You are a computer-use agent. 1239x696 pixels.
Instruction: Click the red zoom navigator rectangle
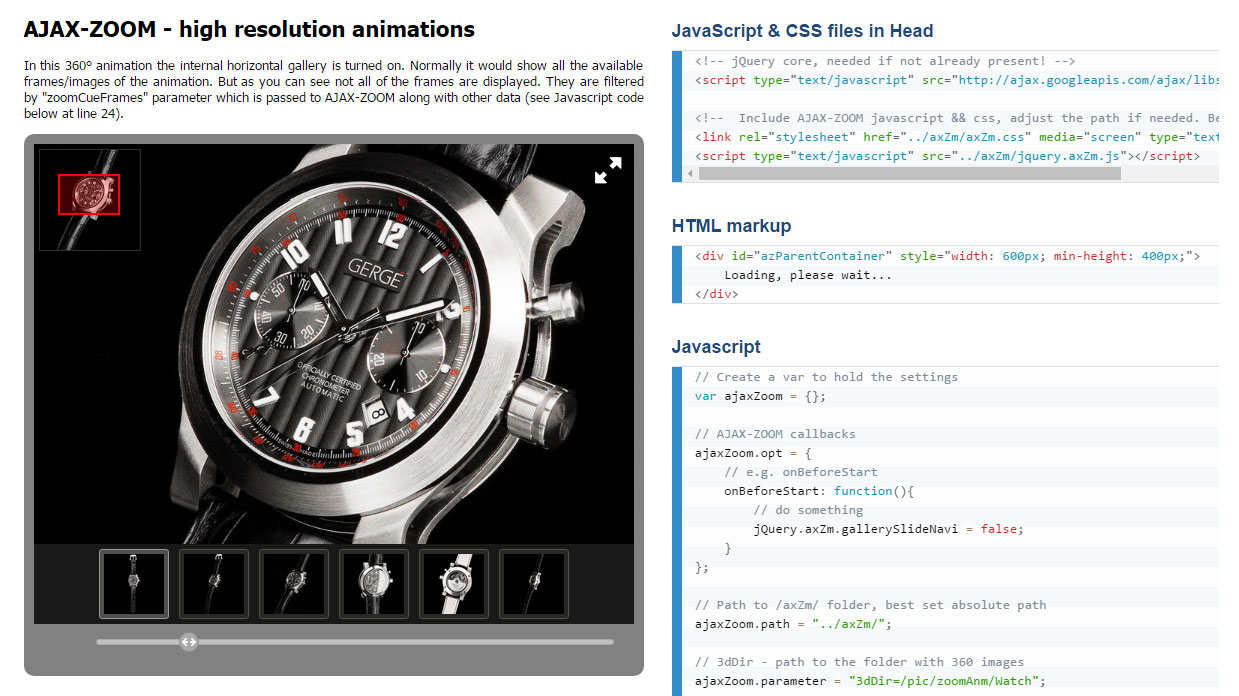[x=89, y=194]
